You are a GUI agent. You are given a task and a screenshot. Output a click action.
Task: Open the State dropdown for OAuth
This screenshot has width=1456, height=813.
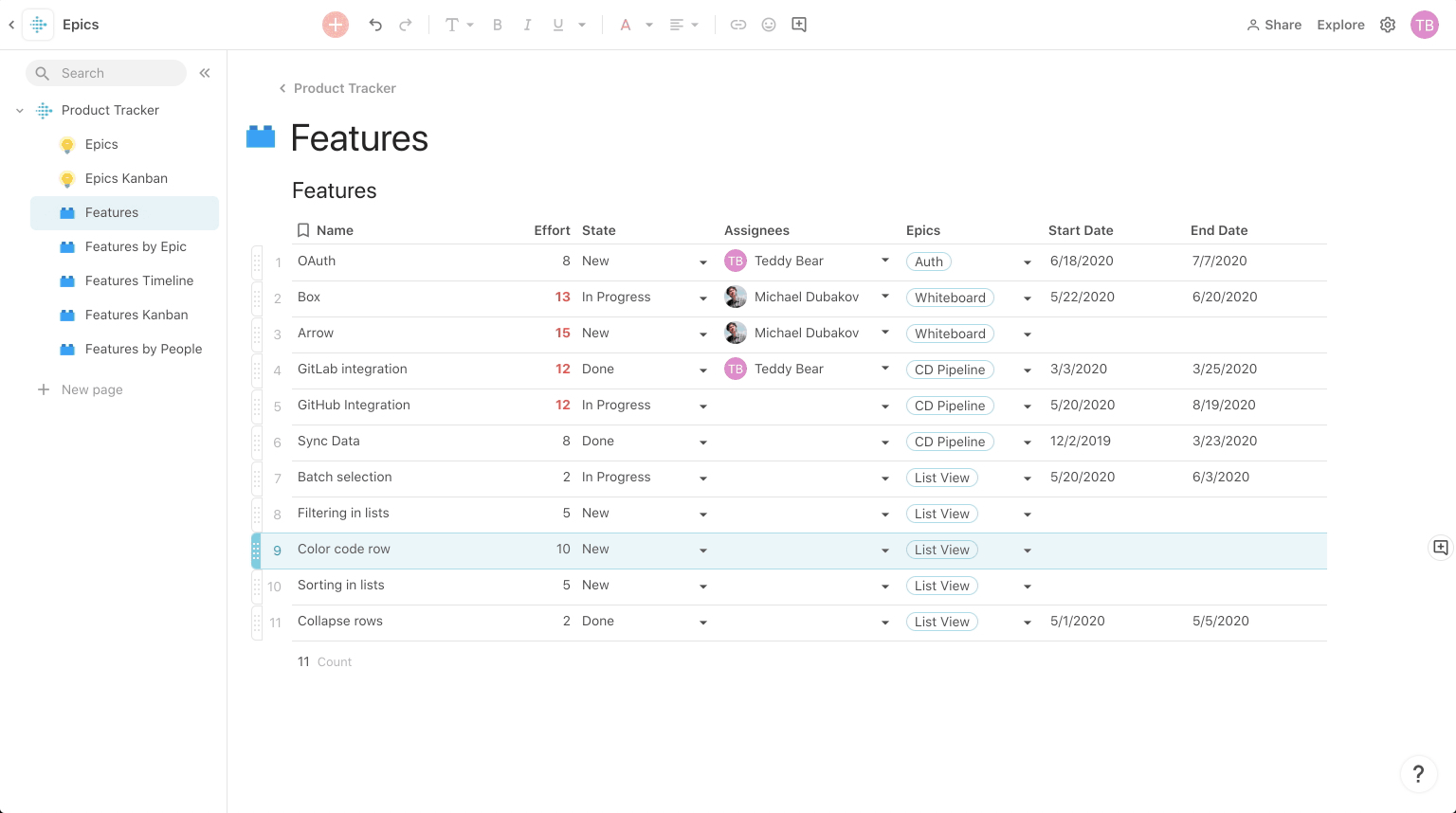(702, 262)
